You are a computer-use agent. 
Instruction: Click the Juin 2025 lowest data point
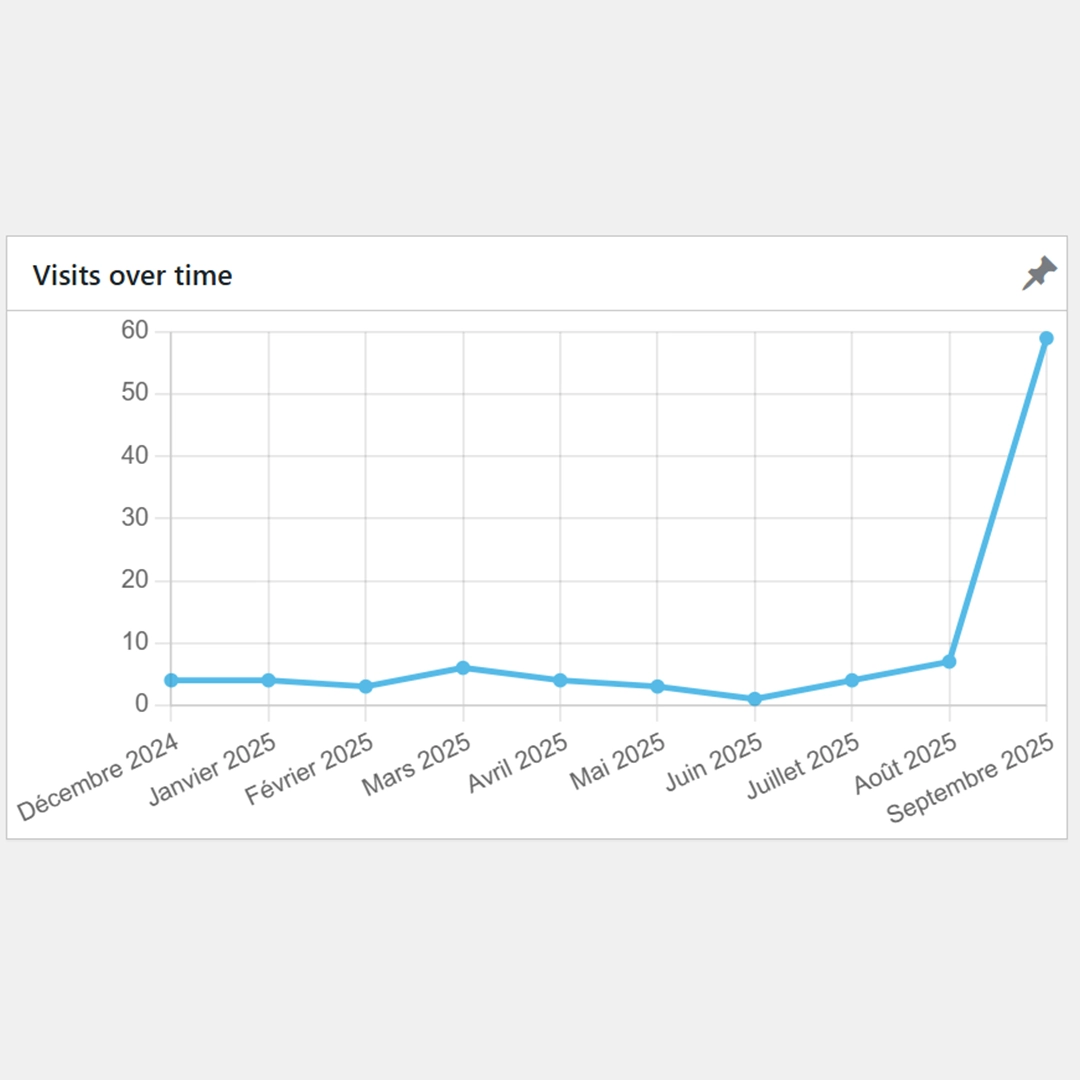[755, 698]
